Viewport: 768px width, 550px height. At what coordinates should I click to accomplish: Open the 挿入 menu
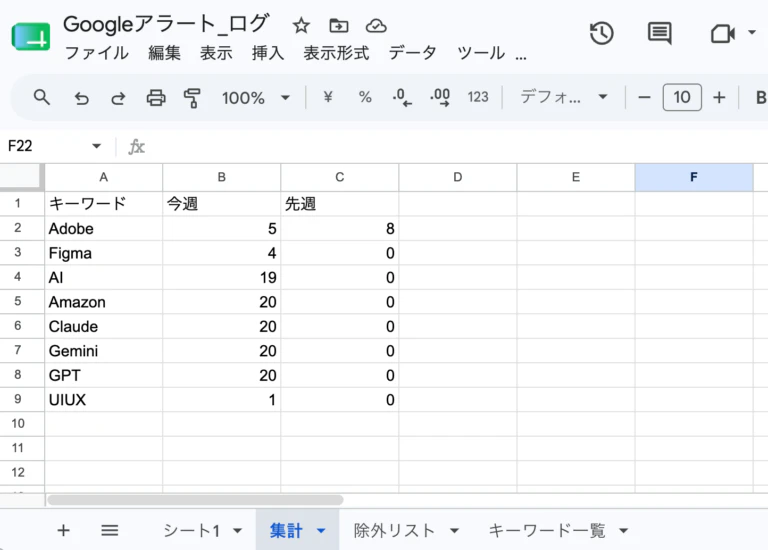(x=268, y=53)
